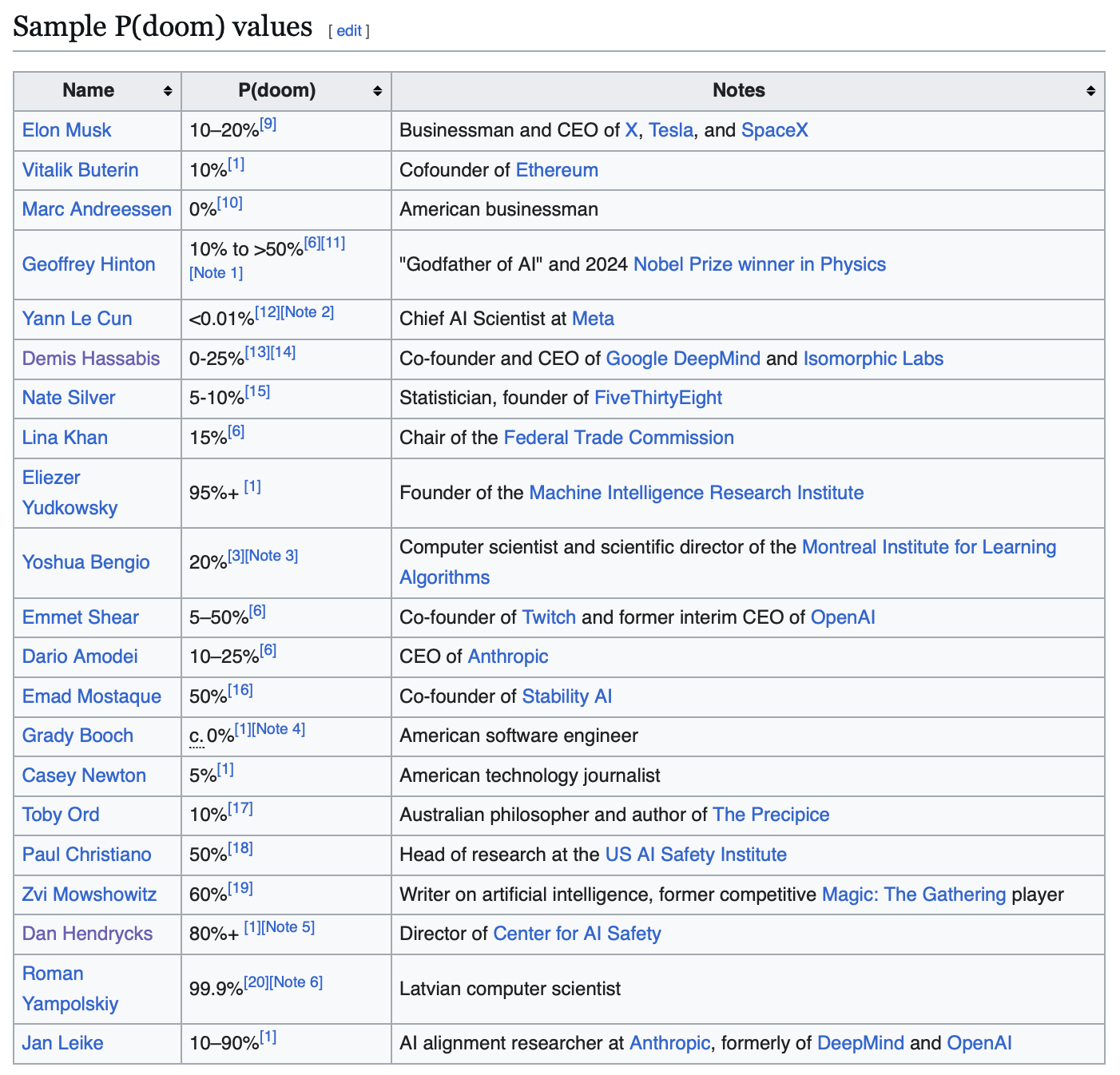Follow the Stability AI link
The image size is (1120, 1075).
567,696
